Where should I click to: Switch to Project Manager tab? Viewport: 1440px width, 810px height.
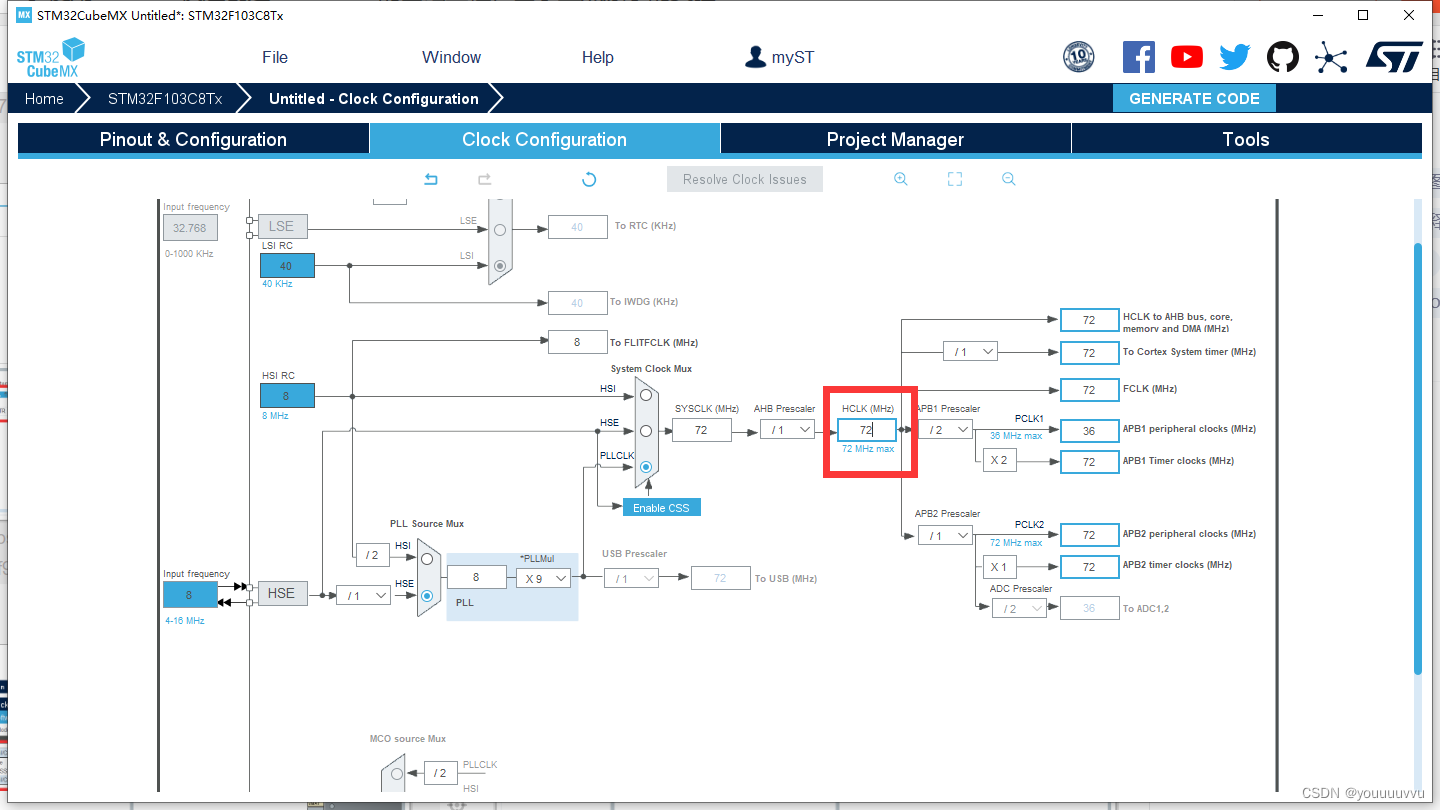click(895, 139)
